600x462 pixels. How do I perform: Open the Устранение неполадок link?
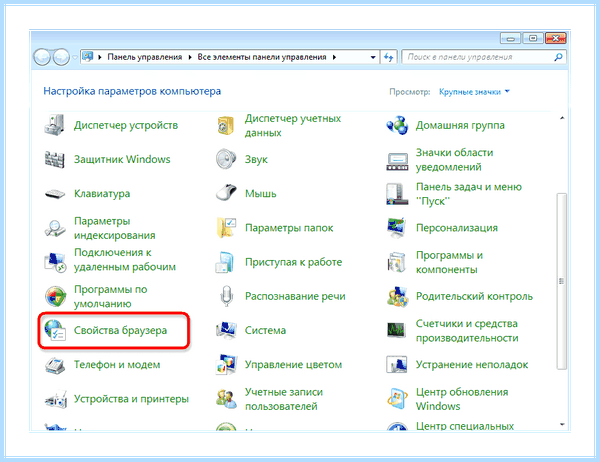coord(472,364)
